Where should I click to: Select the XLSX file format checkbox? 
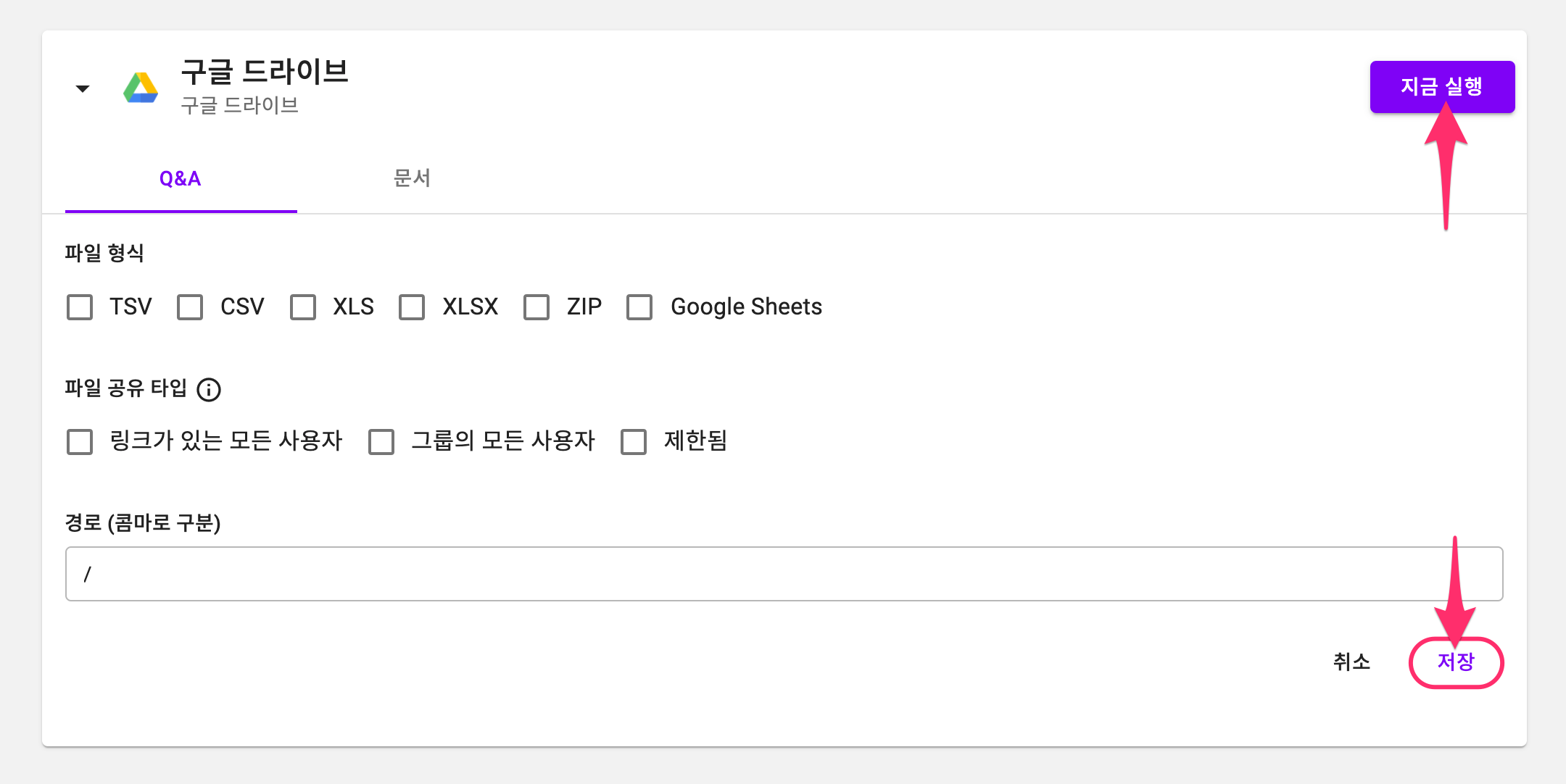412,307
